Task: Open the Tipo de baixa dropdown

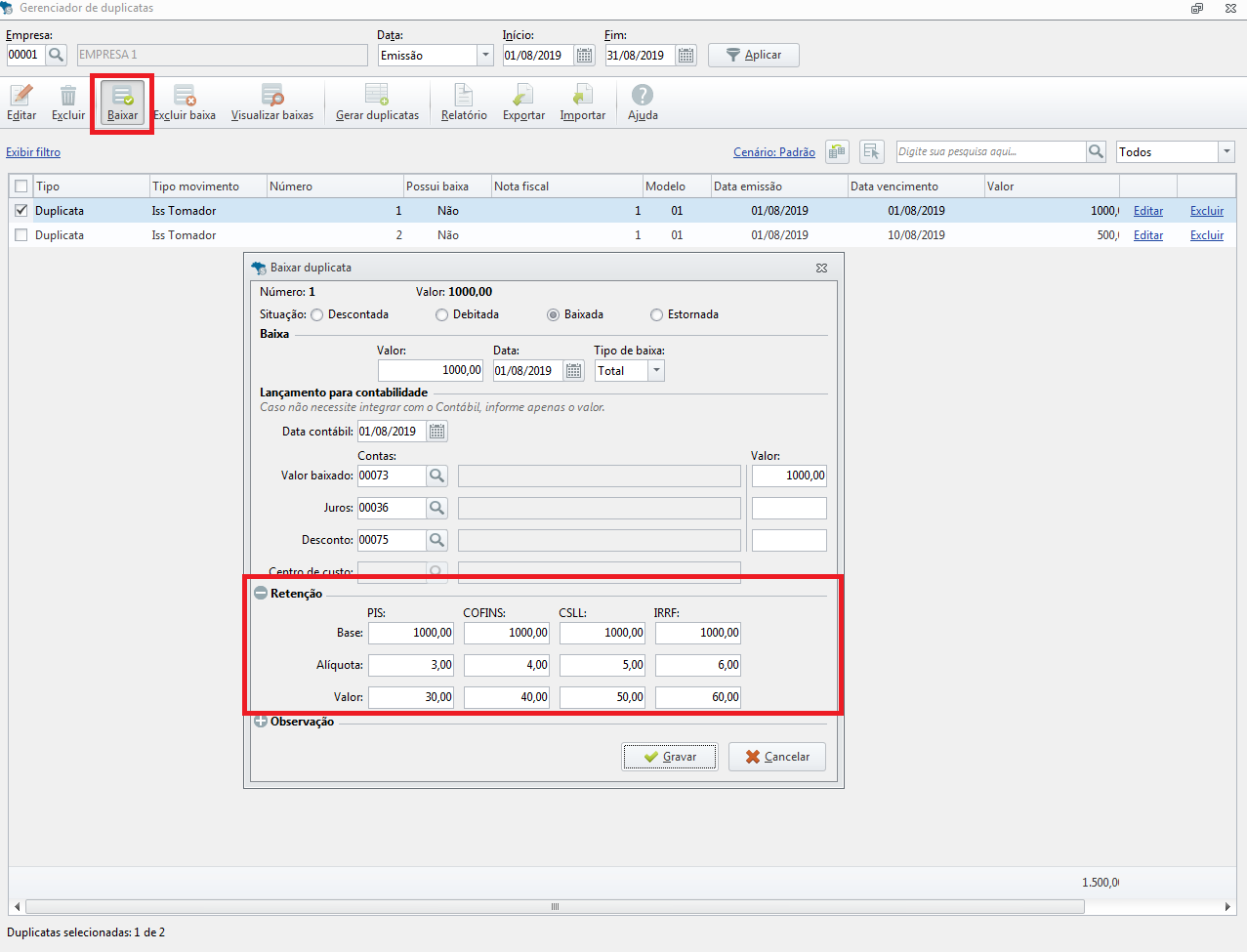Action: coord(656,371)
